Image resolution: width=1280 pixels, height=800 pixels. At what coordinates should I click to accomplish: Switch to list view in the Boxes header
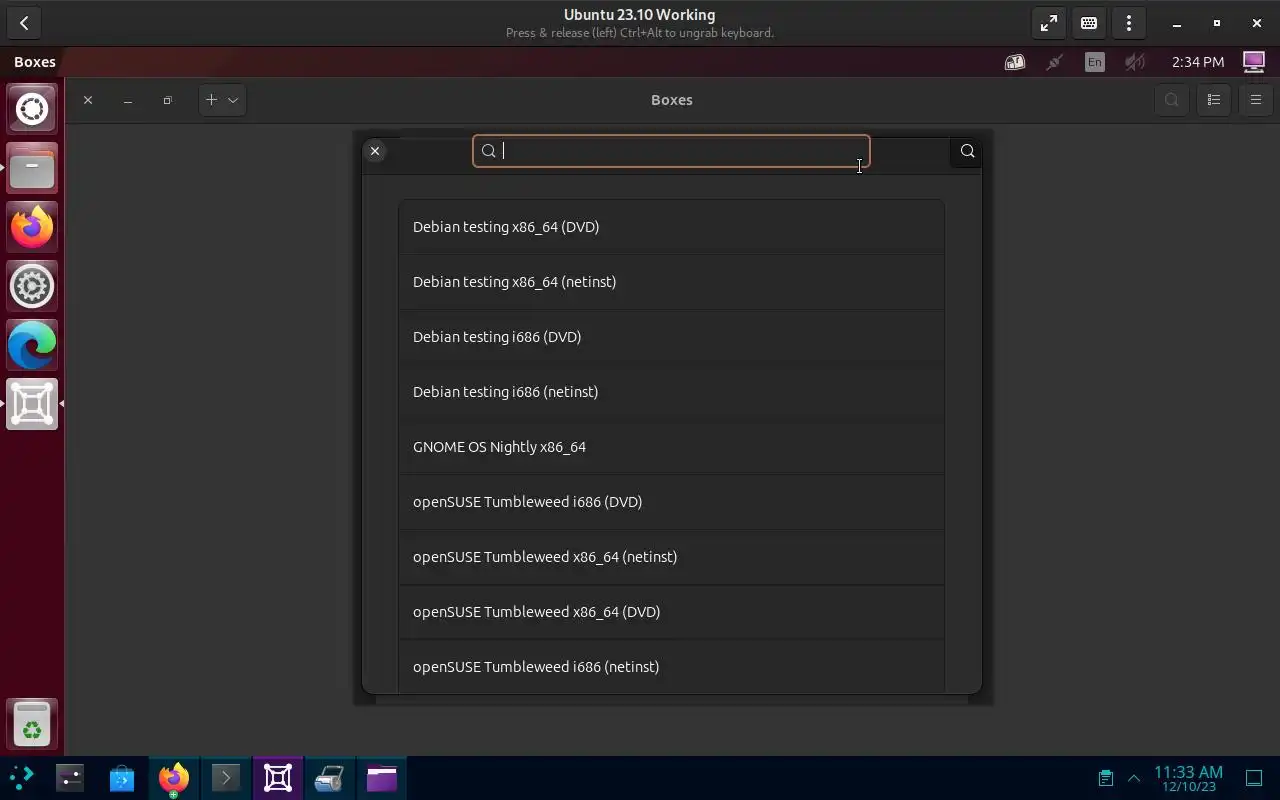(x=1214, y=100)
